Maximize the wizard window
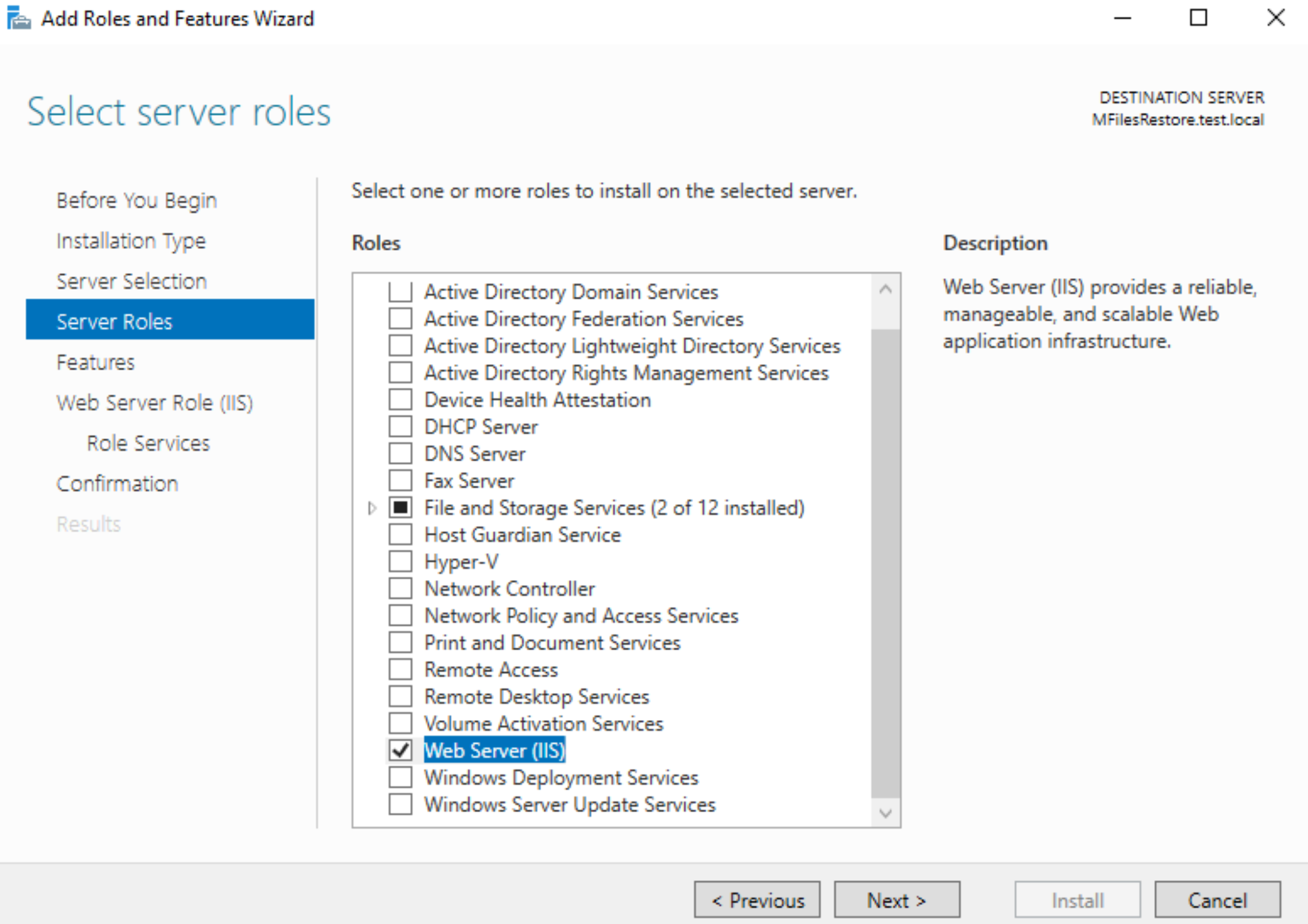Screen dimensions: 1308x924 pos(1199,18)
